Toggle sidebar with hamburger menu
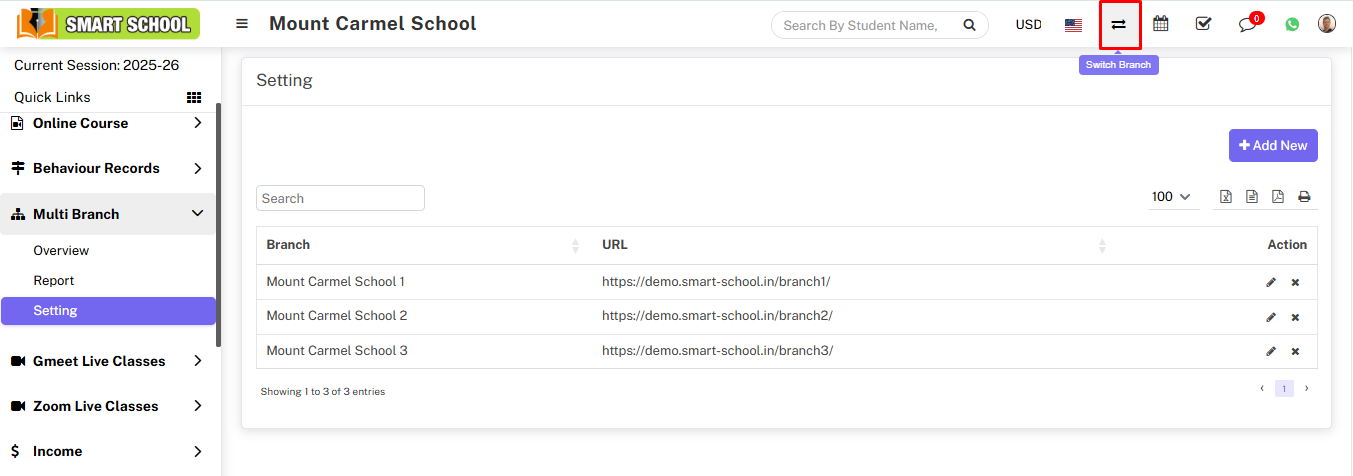The image size is (1353, 476). tap(242, 24)
